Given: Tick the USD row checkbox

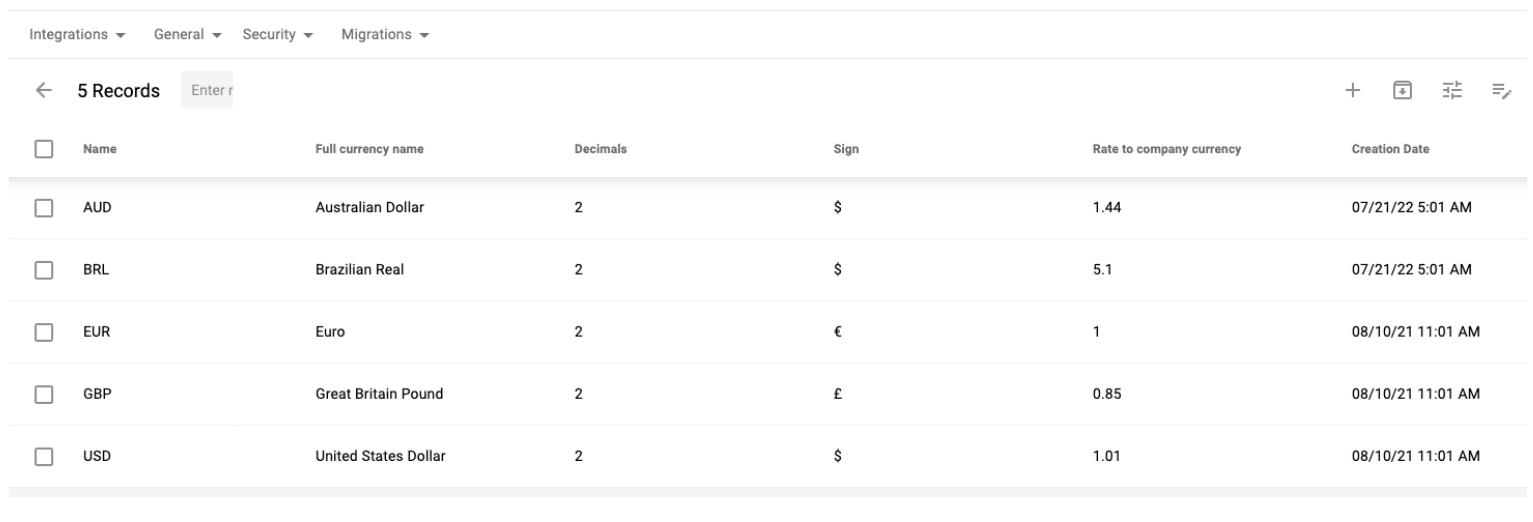Looking at the screenshot, I should (43, 457).
